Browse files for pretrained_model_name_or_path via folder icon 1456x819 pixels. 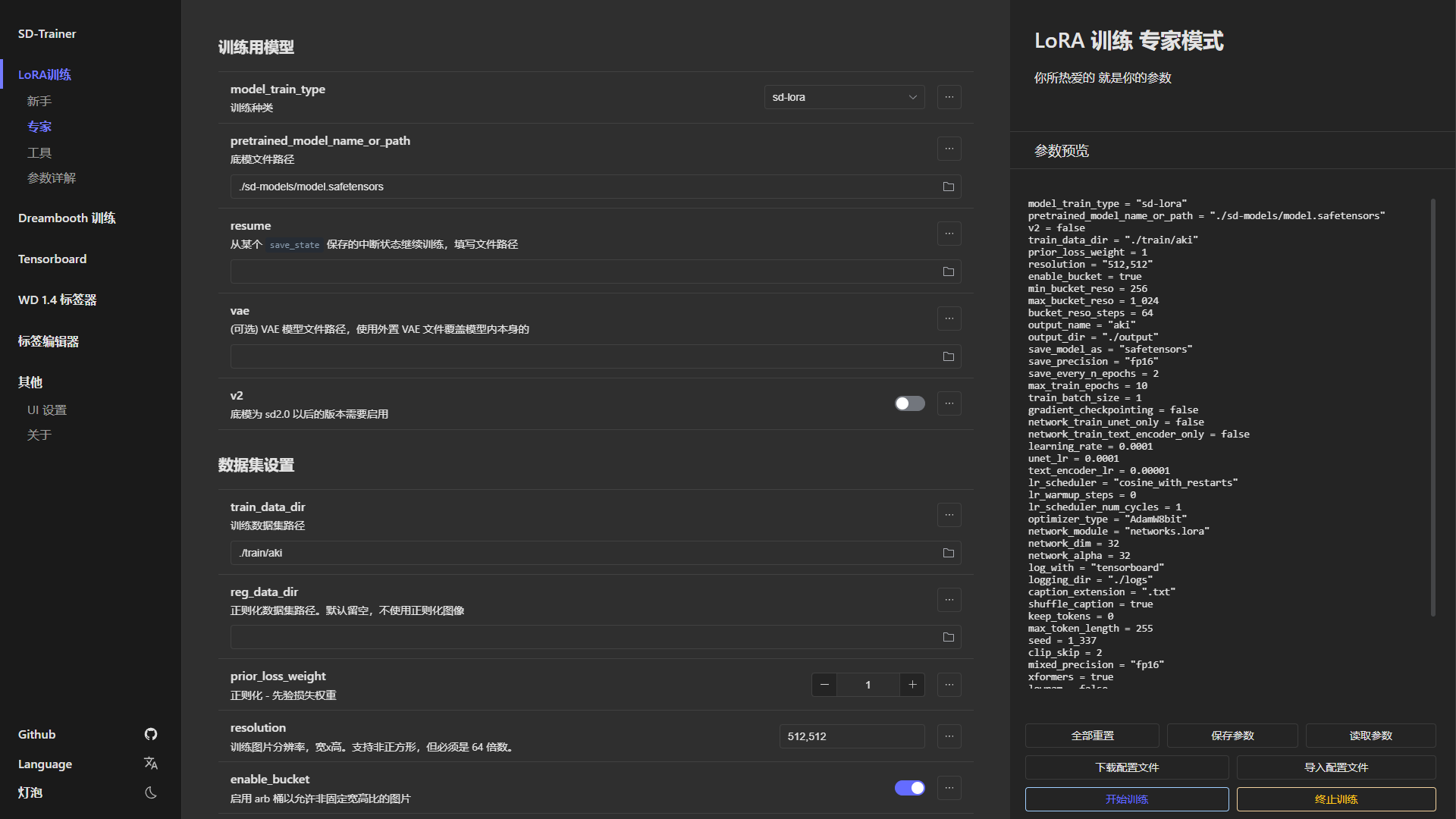(x=948, y=187)
